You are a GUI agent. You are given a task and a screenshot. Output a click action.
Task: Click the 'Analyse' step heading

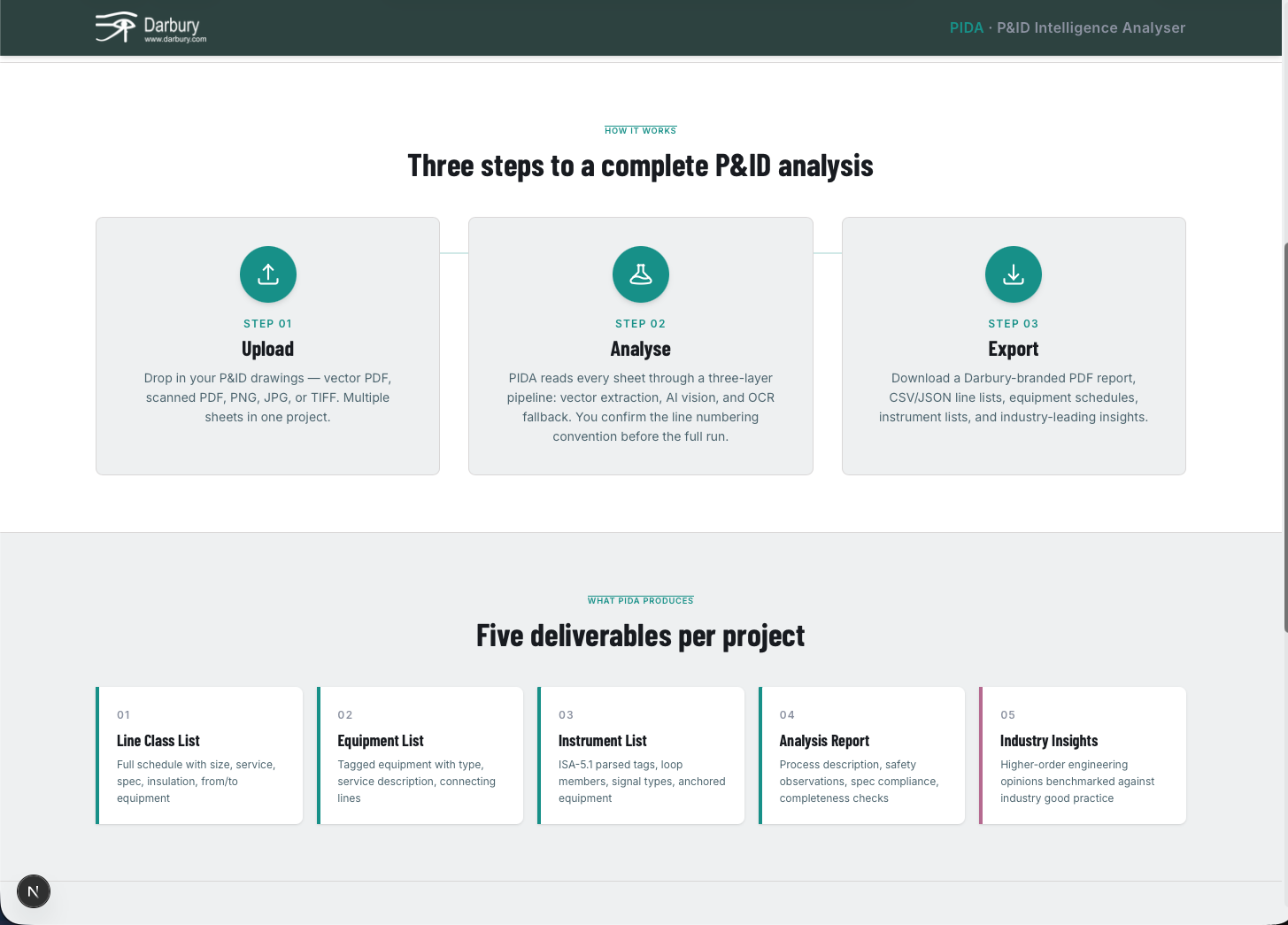tap(641, 349)
